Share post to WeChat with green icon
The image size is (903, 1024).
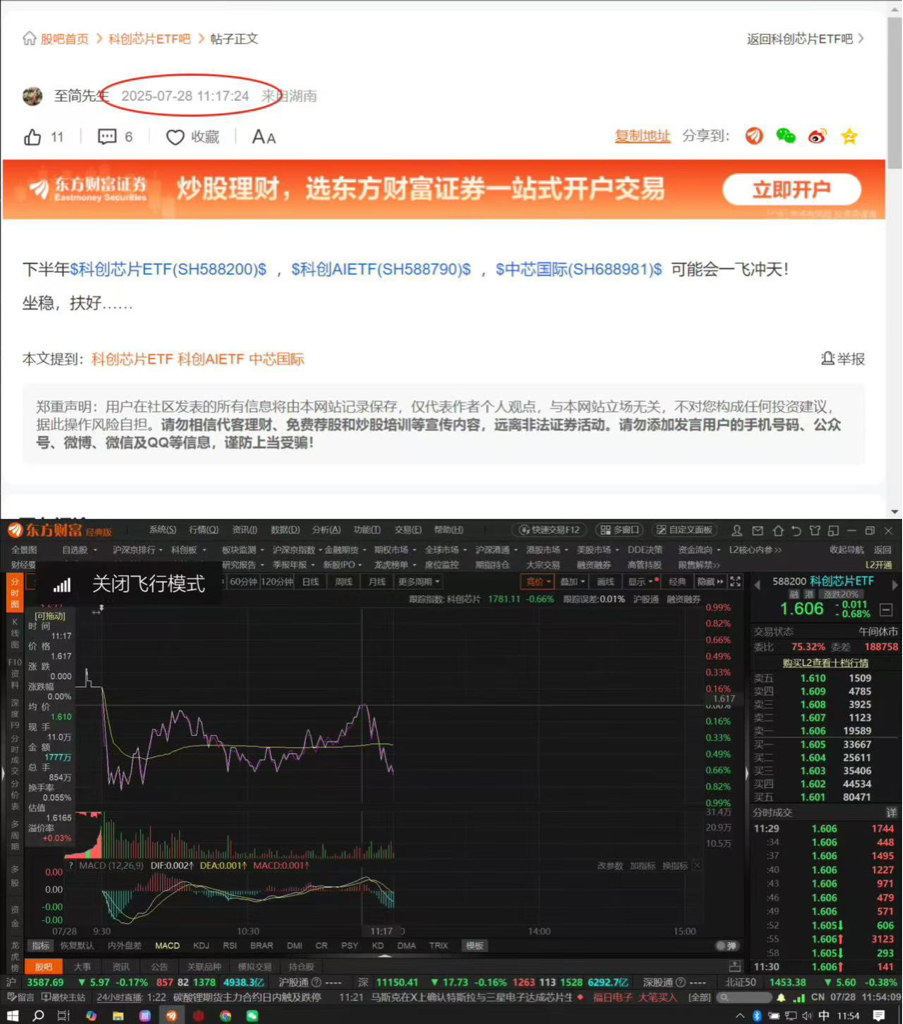click(785, 136)
